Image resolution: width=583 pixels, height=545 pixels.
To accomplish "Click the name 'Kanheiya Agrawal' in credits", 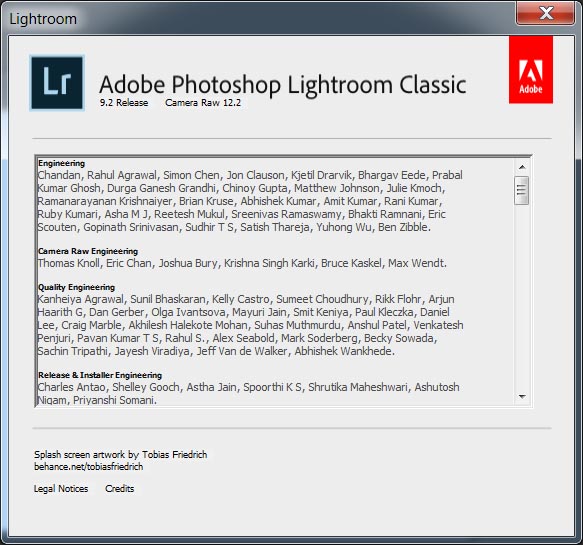I will coord(81,299).
